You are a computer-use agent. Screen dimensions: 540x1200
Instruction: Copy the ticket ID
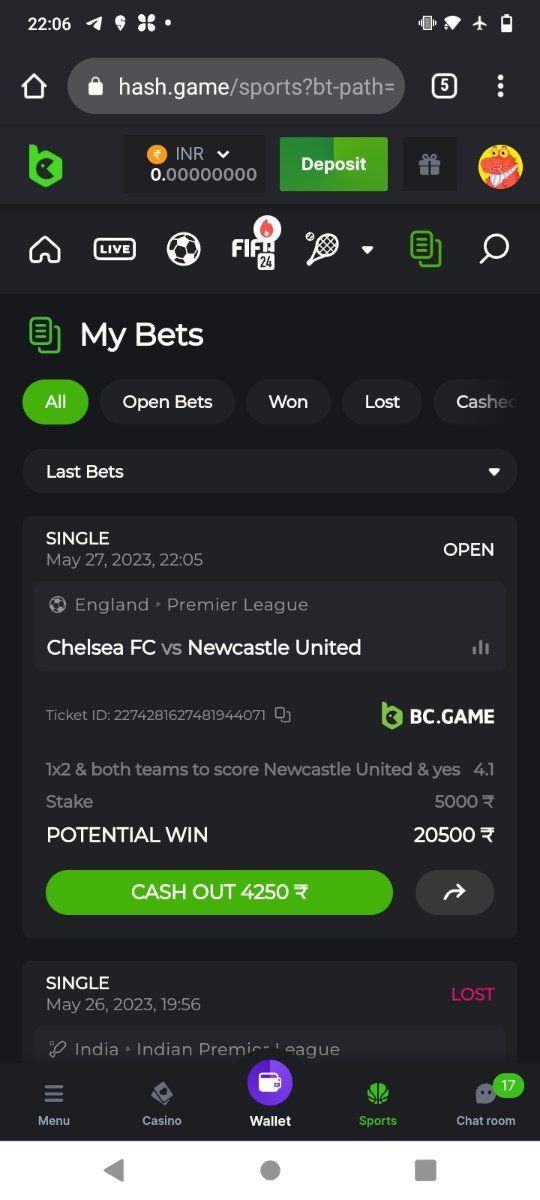click(283, 715)
